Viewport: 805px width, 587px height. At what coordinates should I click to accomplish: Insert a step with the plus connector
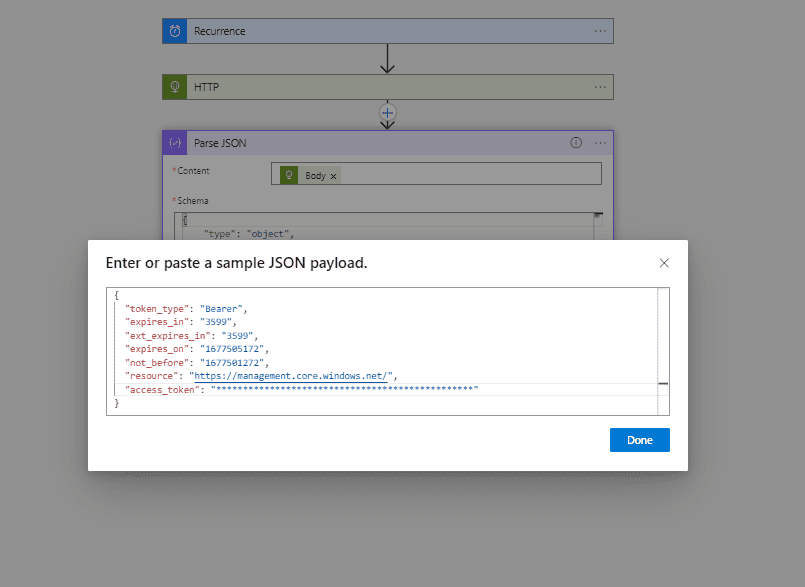[388, 112]
